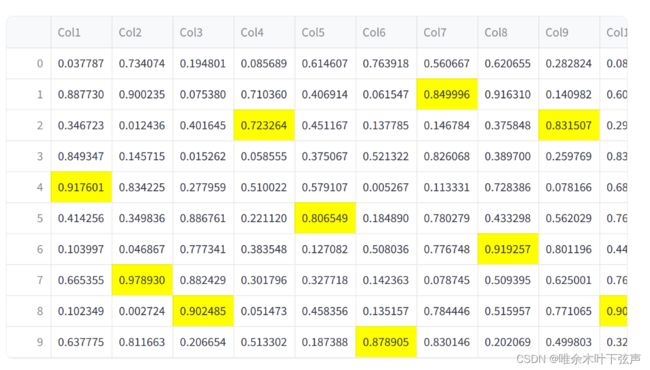Select the Col4 column header
Viewport: 650px width, 370px height.
pyautogui.click(x=264, y=32)
